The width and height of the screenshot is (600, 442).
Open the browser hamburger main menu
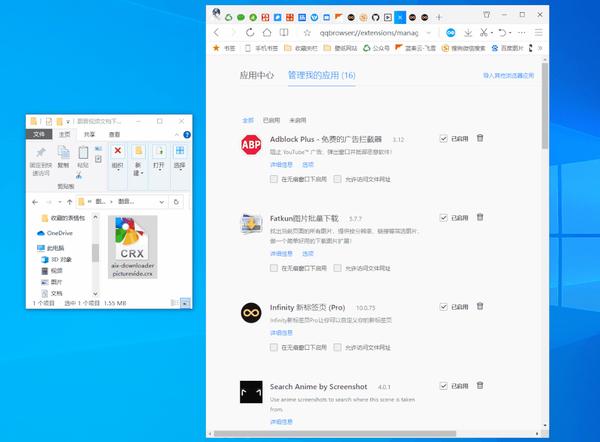coord(539,33)
